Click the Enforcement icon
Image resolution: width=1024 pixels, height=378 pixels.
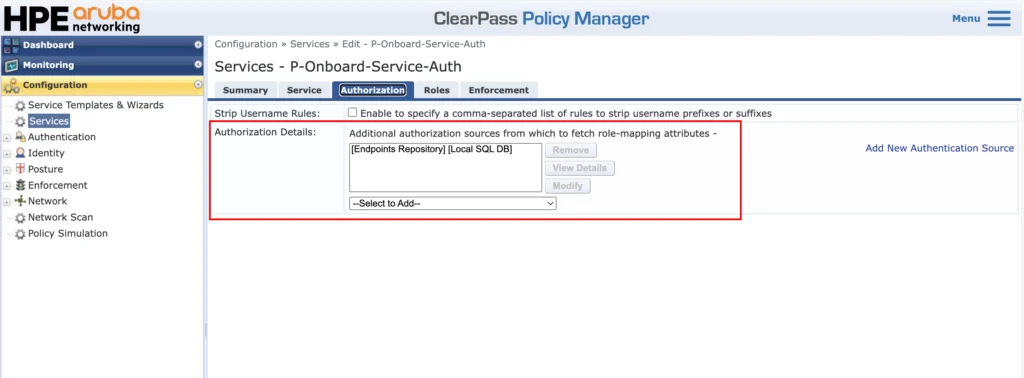click(21, 185)
